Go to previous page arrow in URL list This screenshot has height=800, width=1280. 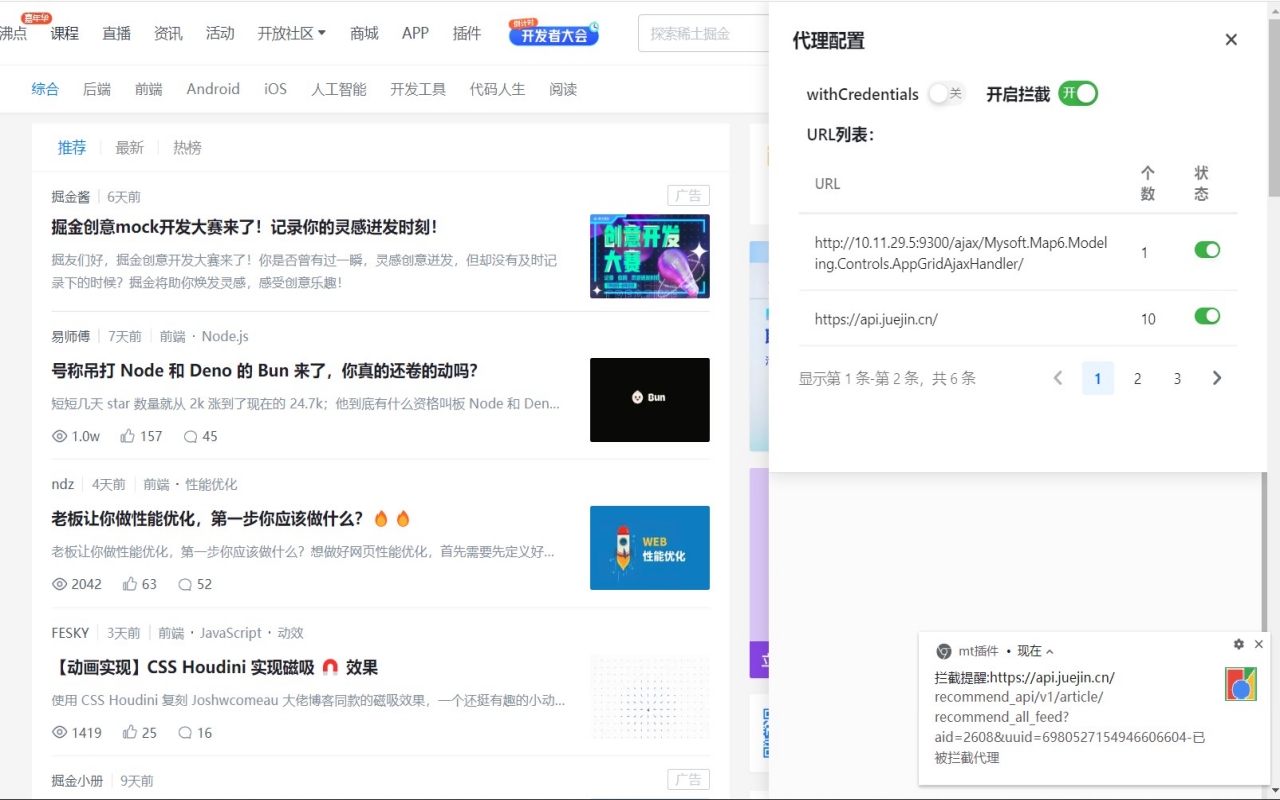pos(1058,378)
